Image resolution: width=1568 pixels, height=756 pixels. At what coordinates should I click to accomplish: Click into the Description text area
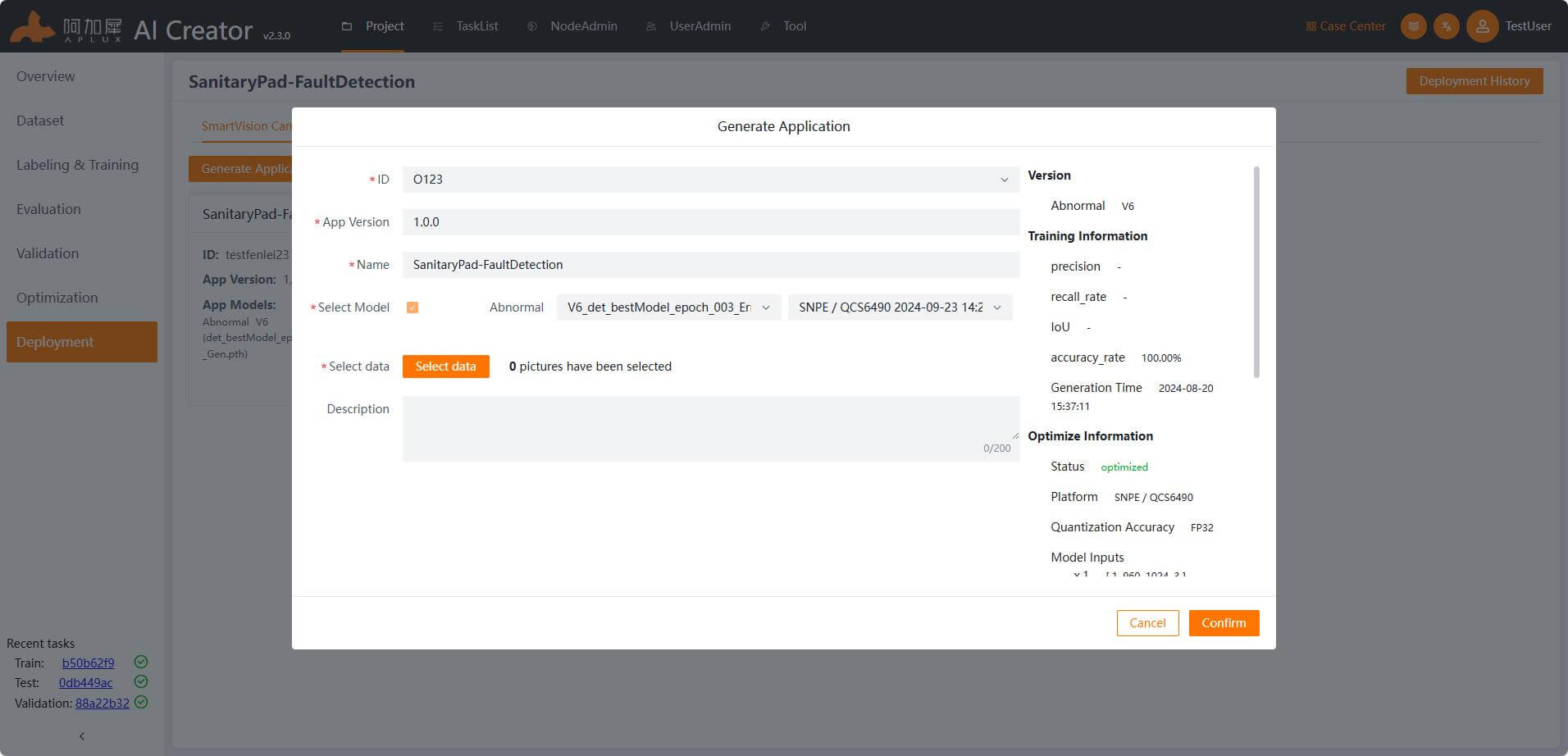click(711, 429)
